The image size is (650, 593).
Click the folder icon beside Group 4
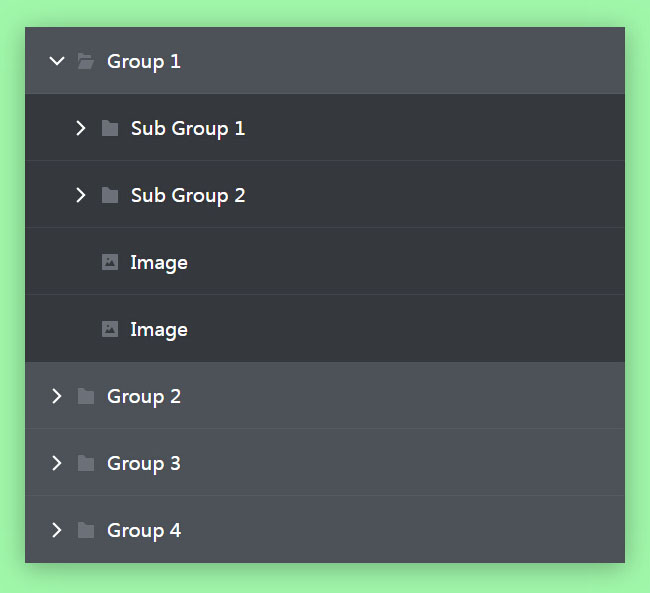tap(86, 530)
